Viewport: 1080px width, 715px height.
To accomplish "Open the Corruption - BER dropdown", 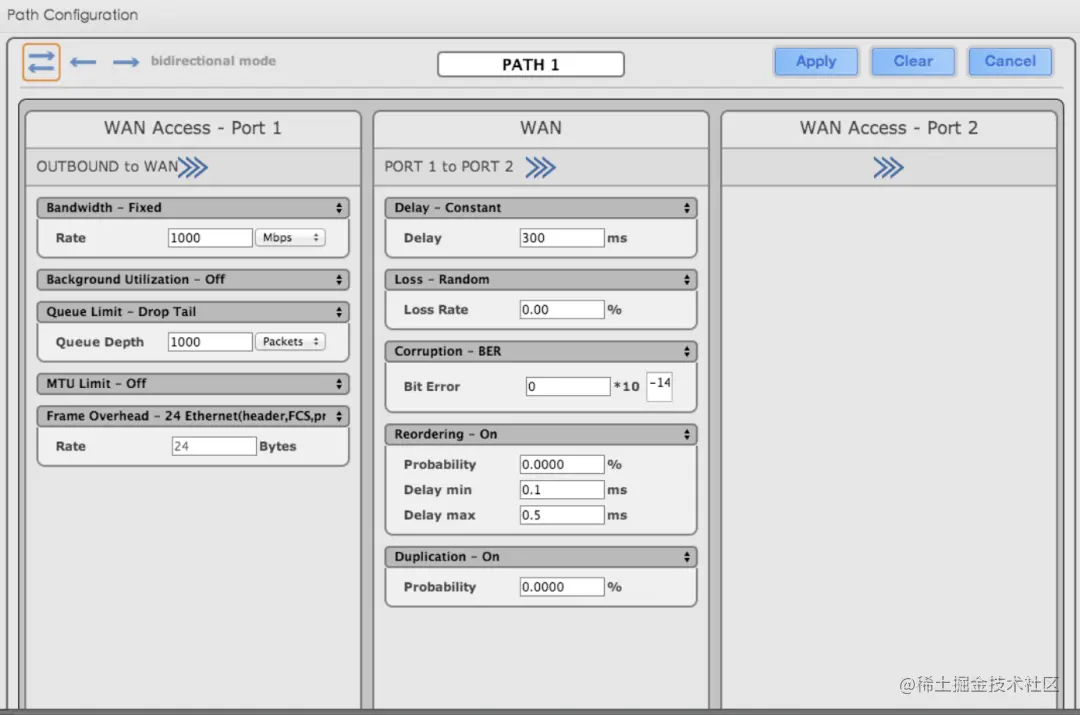I will (x=541, y=351).
